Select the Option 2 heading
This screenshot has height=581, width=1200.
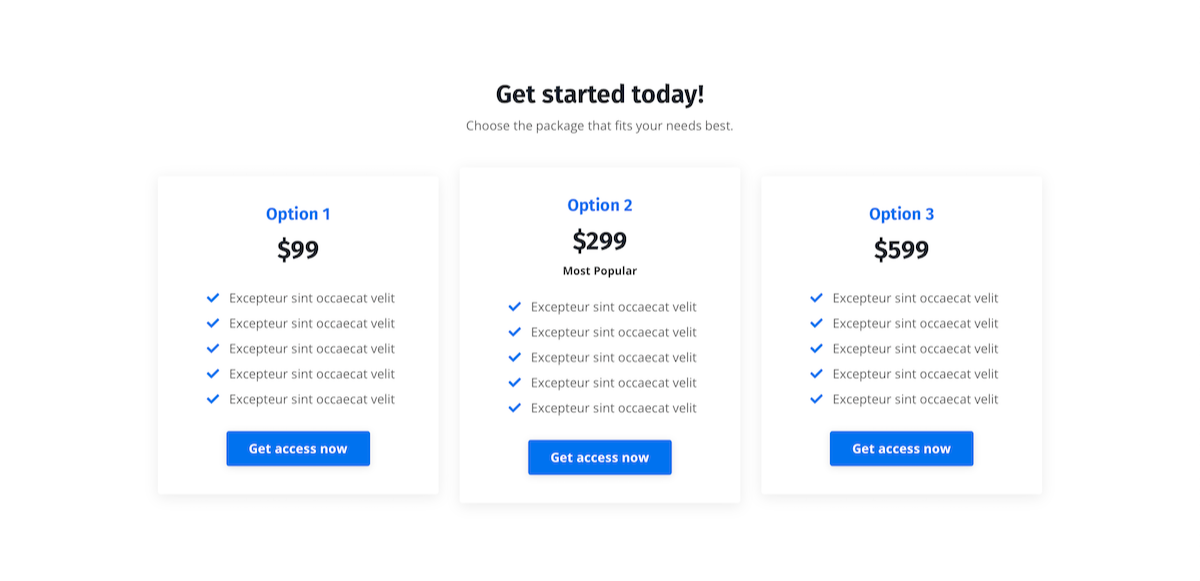pyautogui.click(x=600, y=205)
